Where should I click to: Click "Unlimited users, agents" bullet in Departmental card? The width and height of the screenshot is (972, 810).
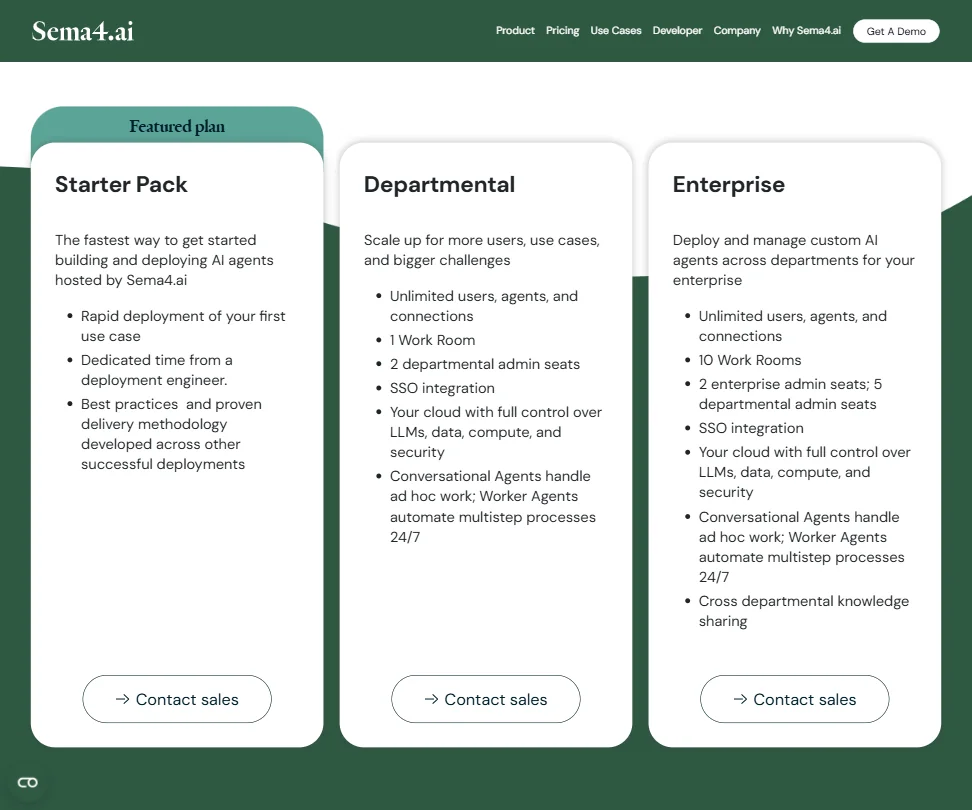[x=484, y=306]
